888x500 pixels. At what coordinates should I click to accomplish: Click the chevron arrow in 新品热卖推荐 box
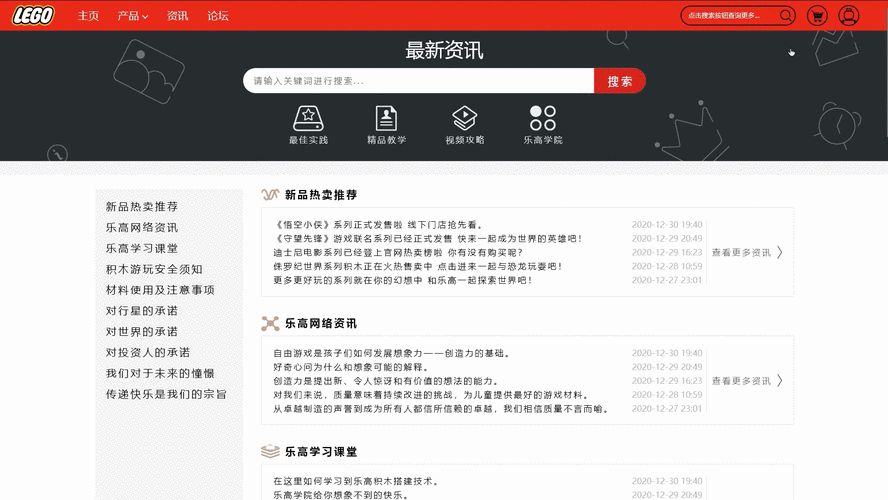click(780, 252)
